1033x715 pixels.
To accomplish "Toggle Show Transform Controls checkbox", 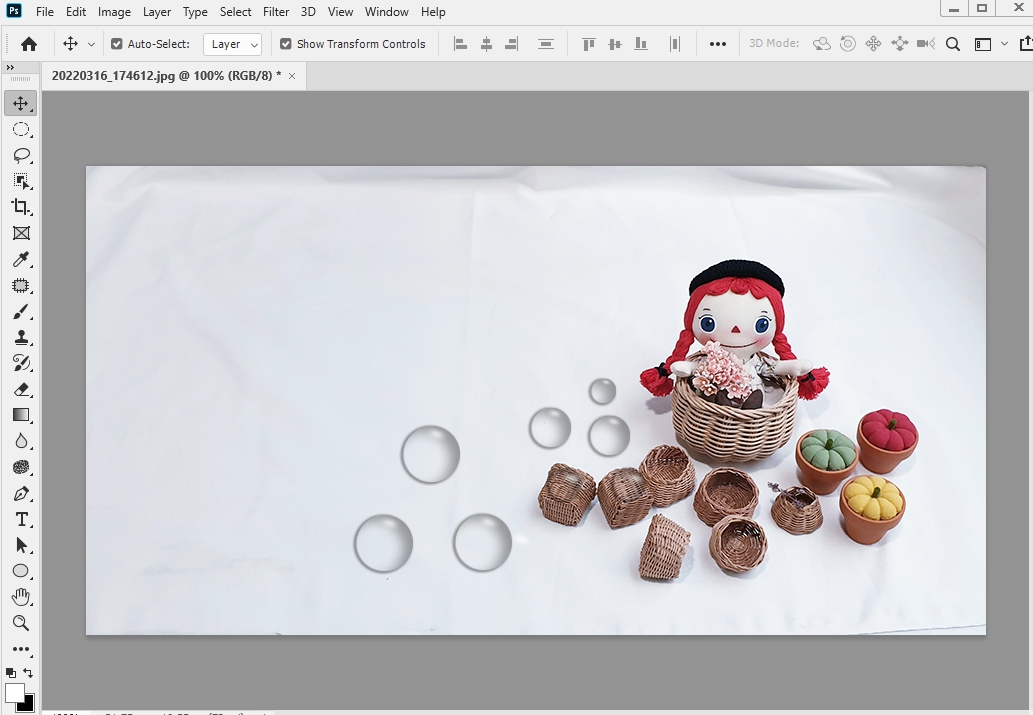I will tap(285, 44).
